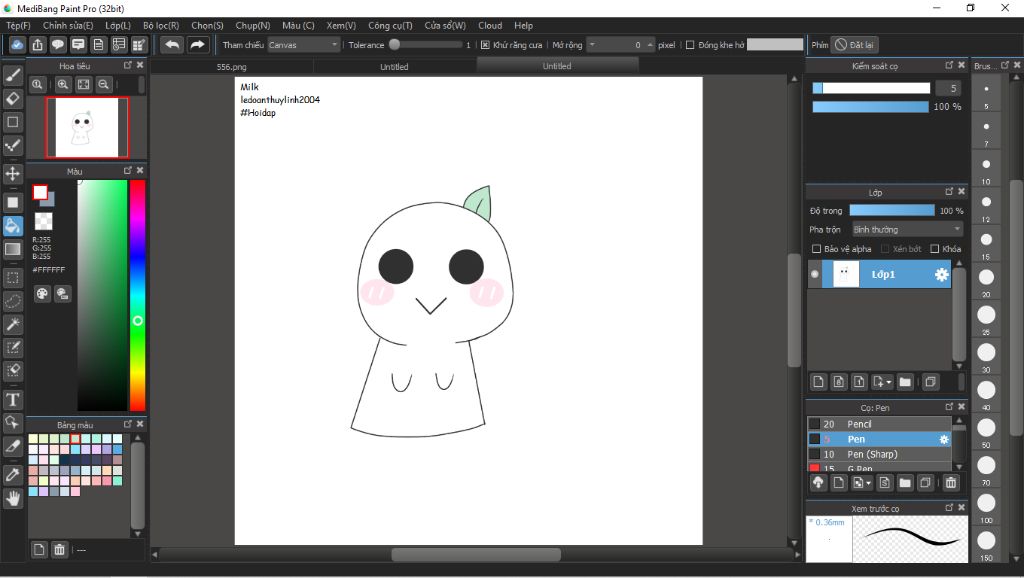
Task: Add a folder in the layer panel
Action: coord(904,381)
